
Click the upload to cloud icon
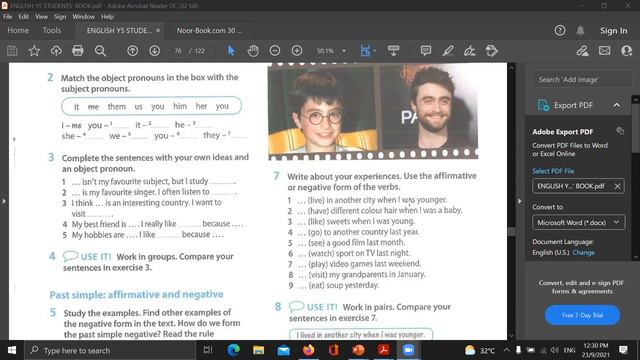[56, 51]
